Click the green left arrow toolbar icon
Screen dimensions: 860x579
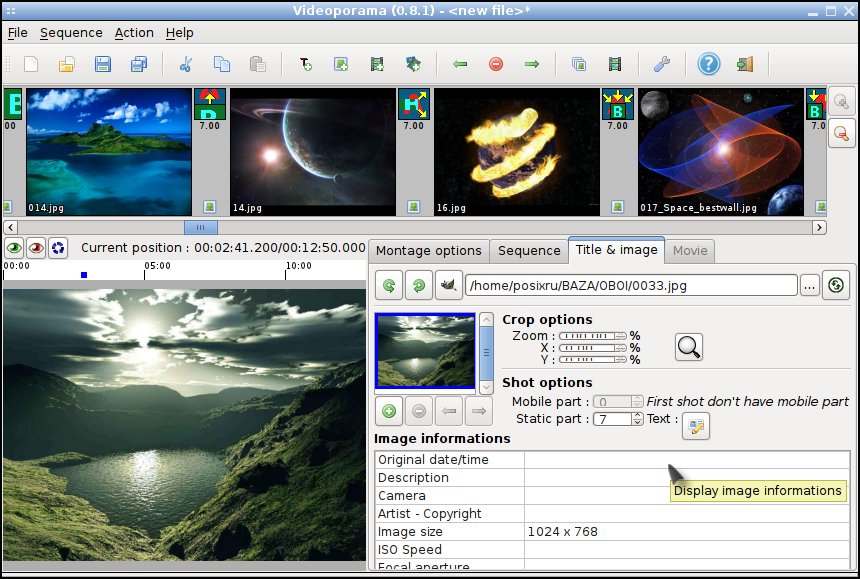click(x=460, y=64)
